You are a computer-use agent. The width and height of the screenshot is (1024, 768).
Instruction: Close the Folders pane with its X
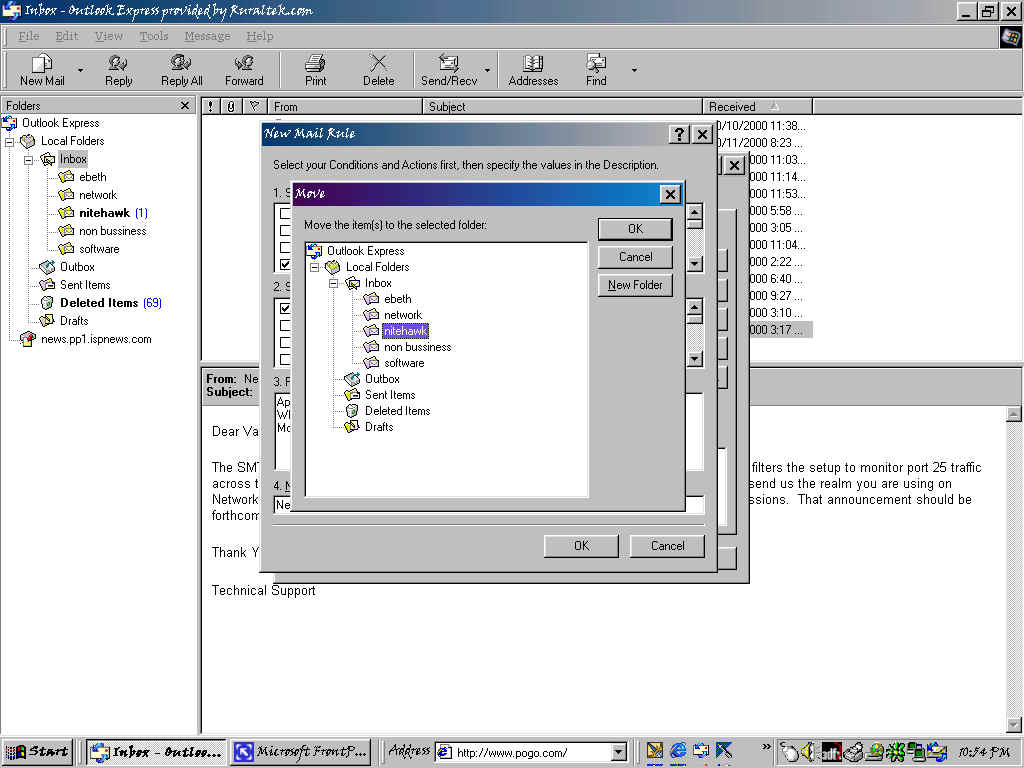(185, 105)
